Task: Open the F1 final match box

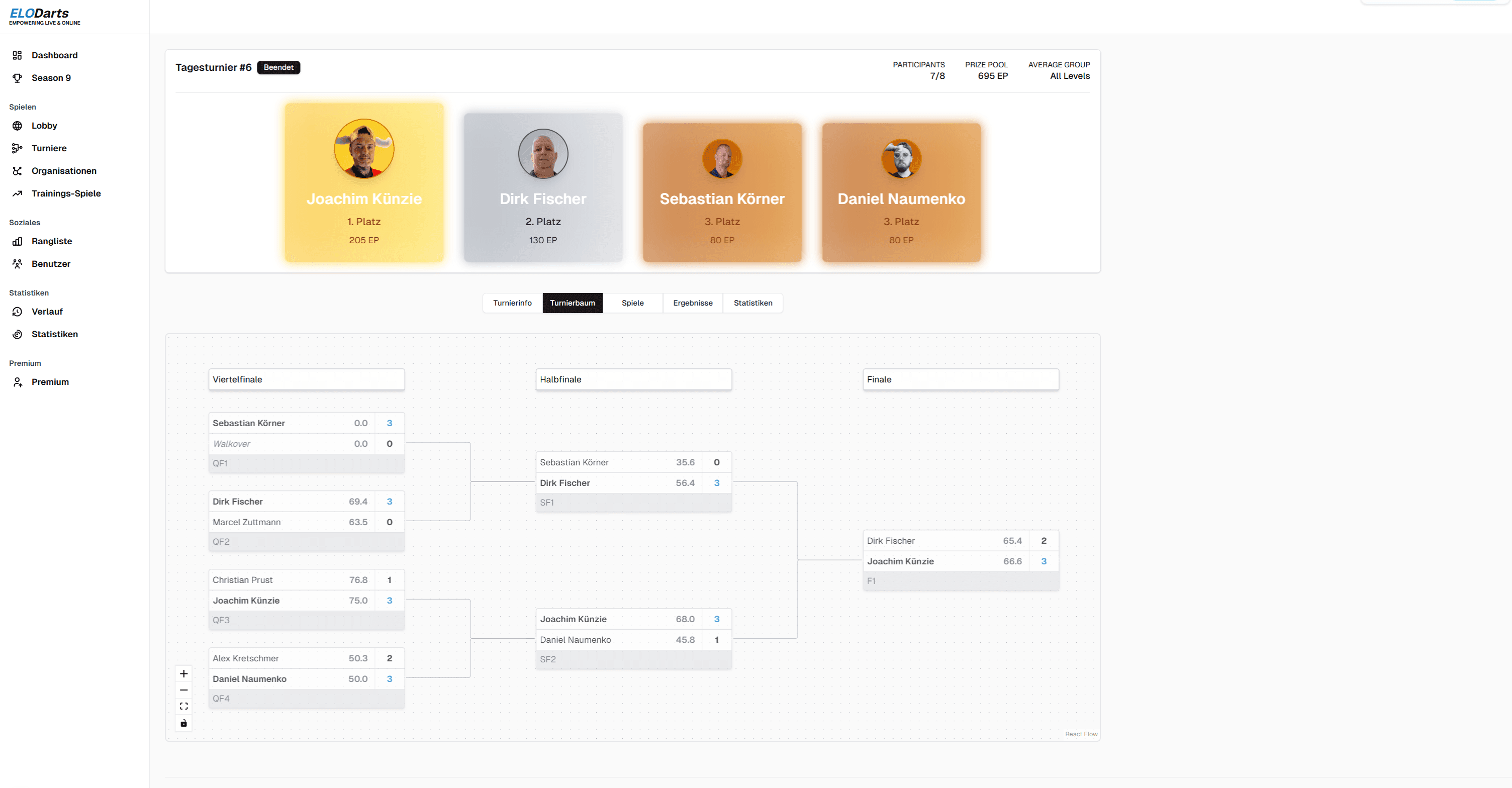Action: [960, 560]
